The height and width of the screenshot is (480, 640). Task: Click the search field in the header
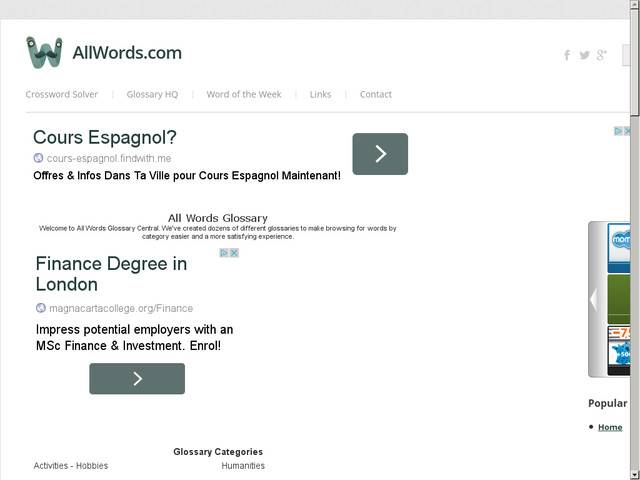pyautogui.click(x=626, y=55)
